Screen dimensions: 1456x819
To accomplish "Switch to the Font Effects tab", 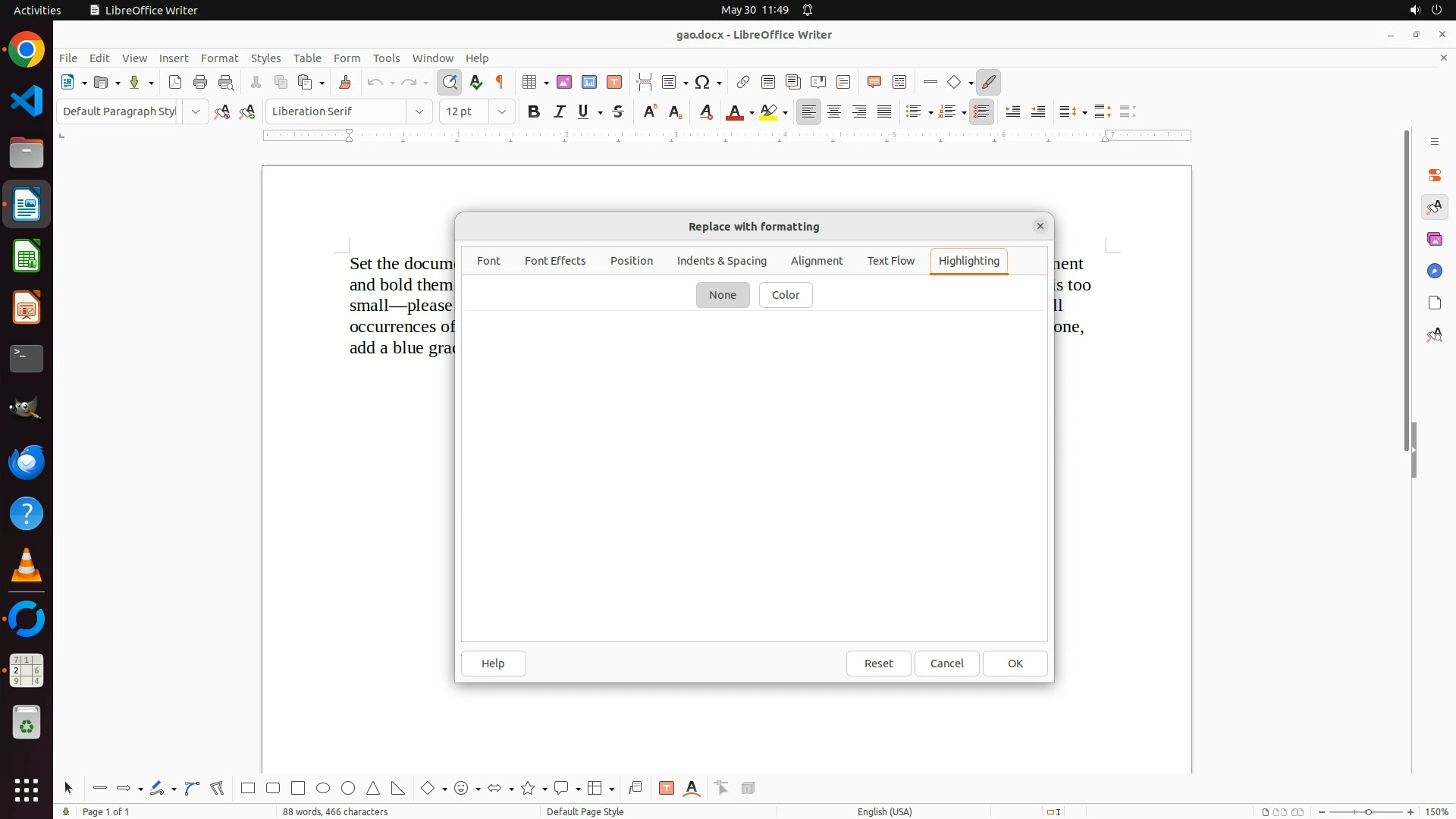I will pyautogui.click(x=554, y=261).
